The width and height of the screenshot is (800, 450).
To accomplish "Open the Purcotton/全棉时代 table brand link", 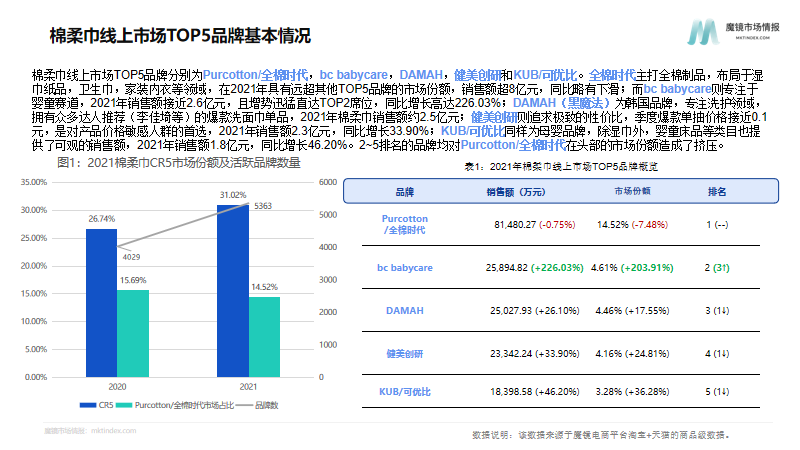I will point(405,224).
